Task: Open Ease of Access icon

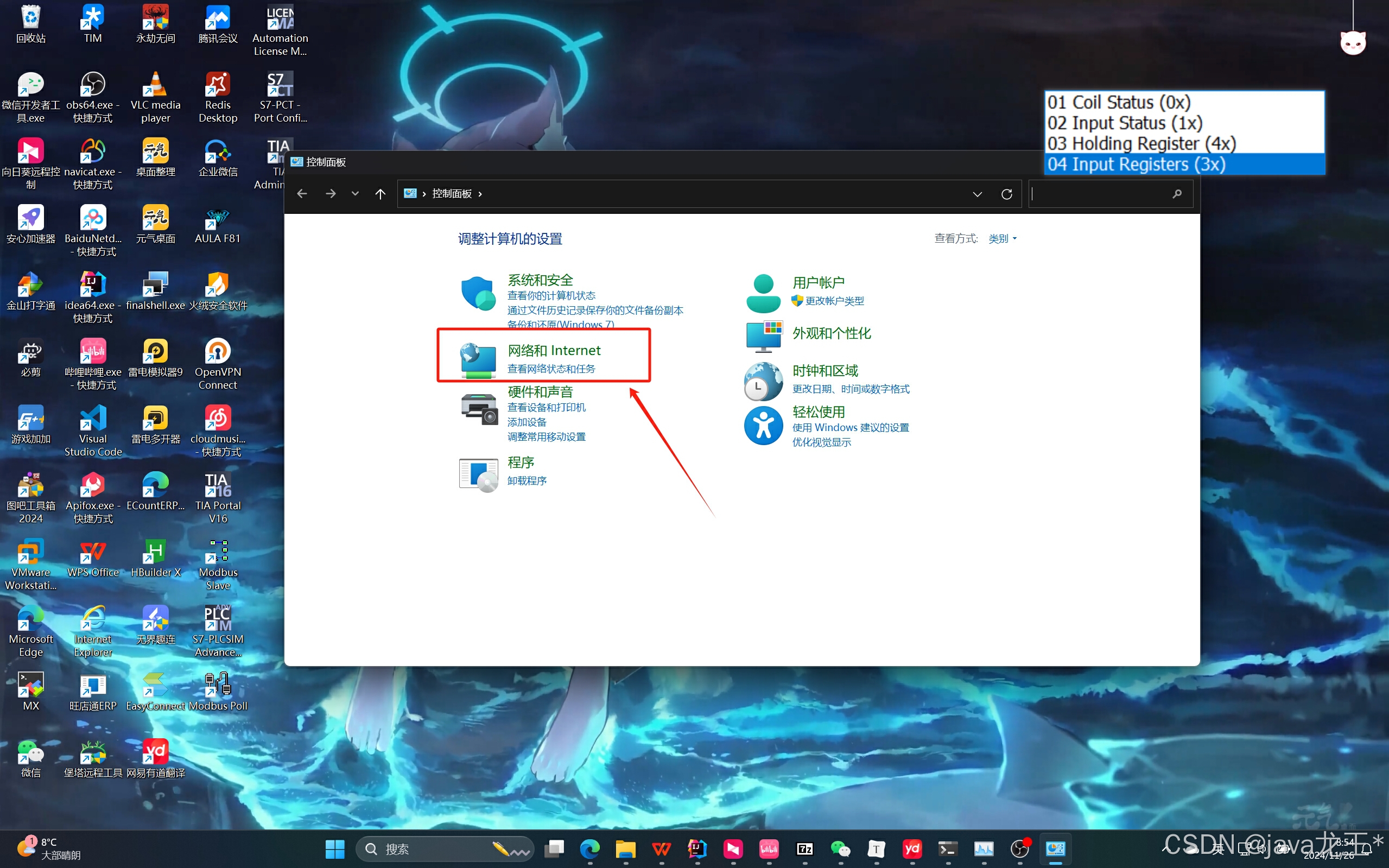Action: pos(763,426)
